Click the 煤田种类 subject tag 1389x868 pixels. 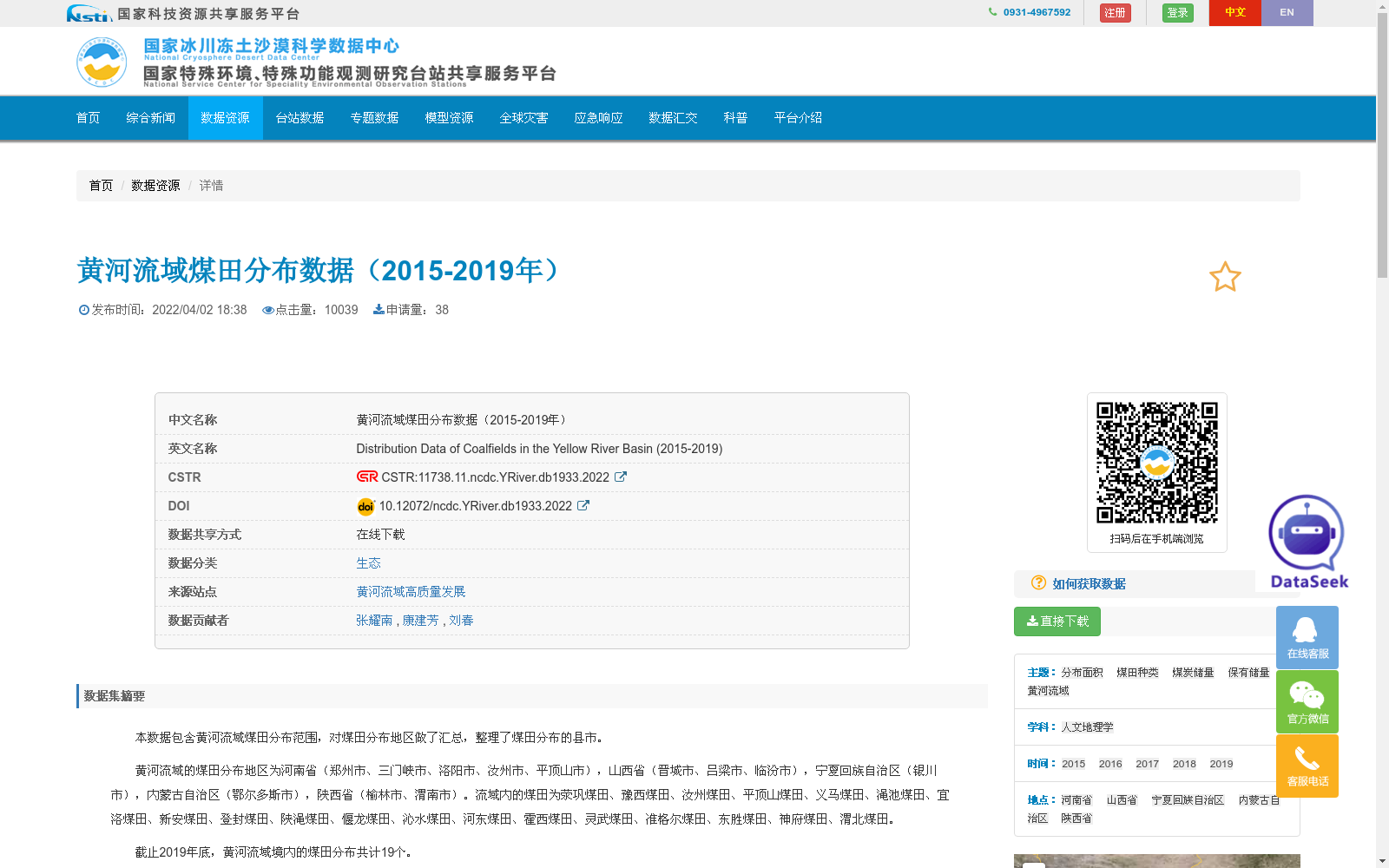click(x=1137, y=673)
